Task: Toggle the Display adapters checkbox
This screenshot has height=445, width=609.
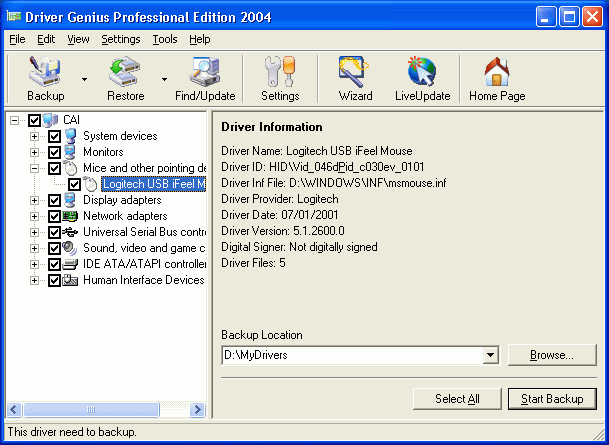Action: [x=54, y=200]
